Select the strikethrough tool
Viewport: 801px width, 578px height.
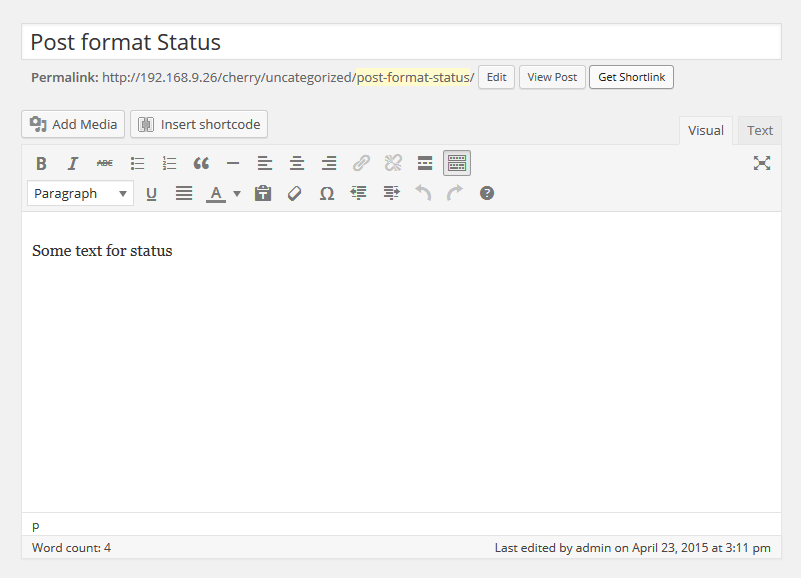[x=104, y=162]
